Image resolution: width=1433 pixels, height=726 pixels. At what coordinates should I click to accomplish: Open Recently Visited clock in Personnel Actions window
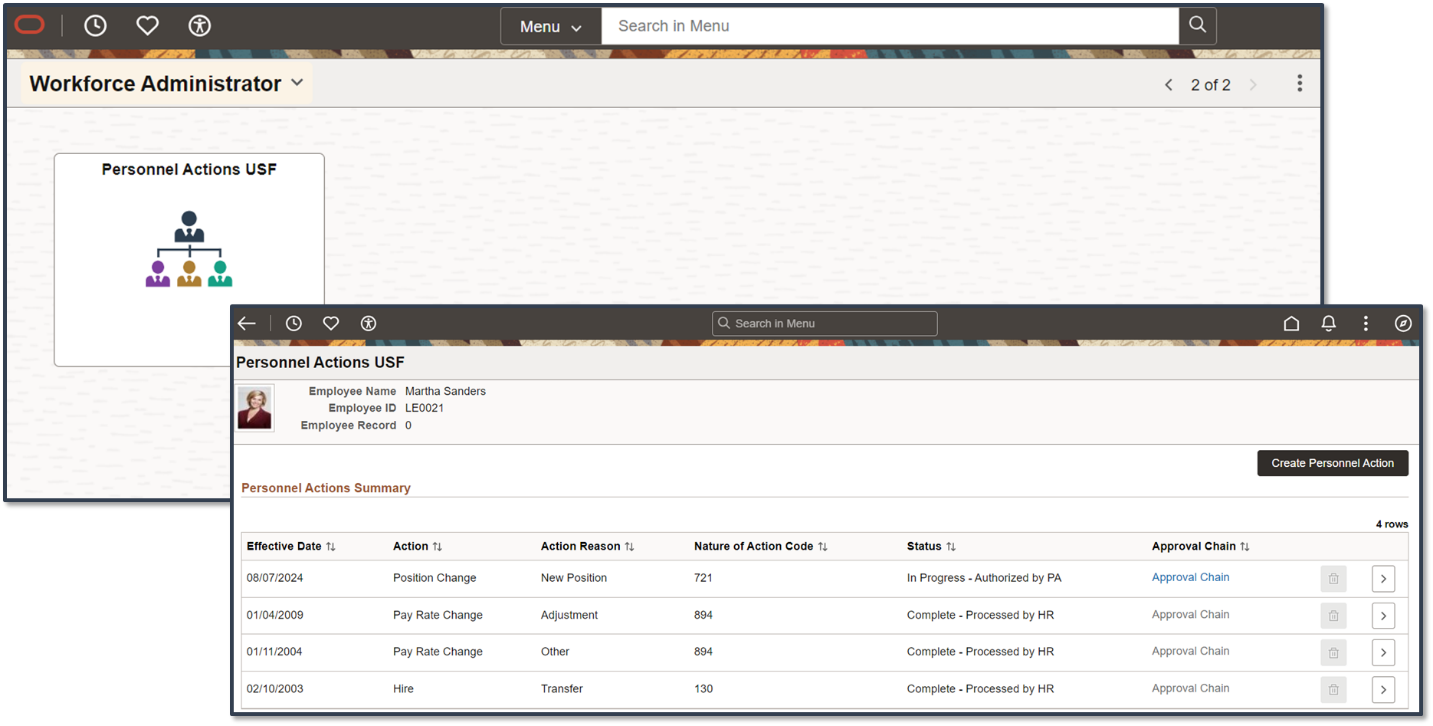click(293, 323)
